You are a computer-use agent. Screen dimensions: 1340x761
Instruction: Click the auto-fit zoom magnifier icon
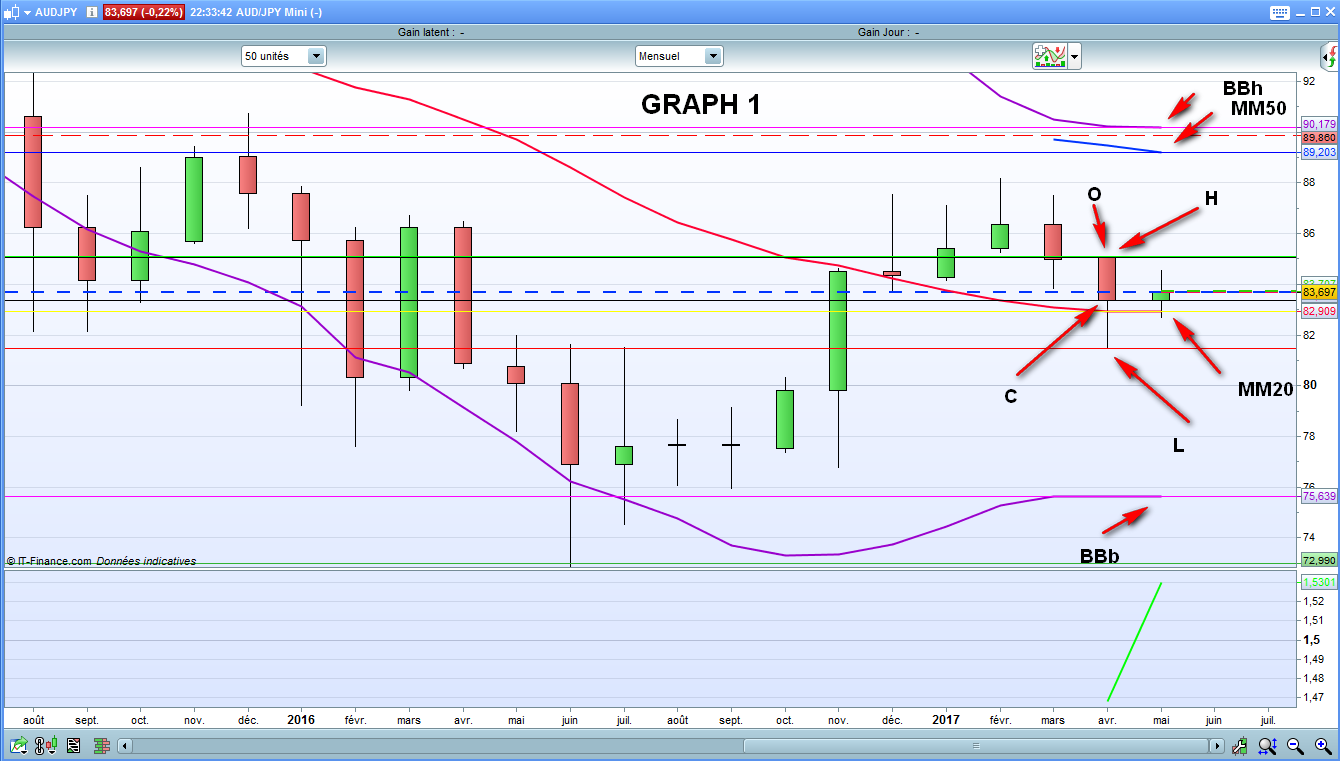[1267, 745]
